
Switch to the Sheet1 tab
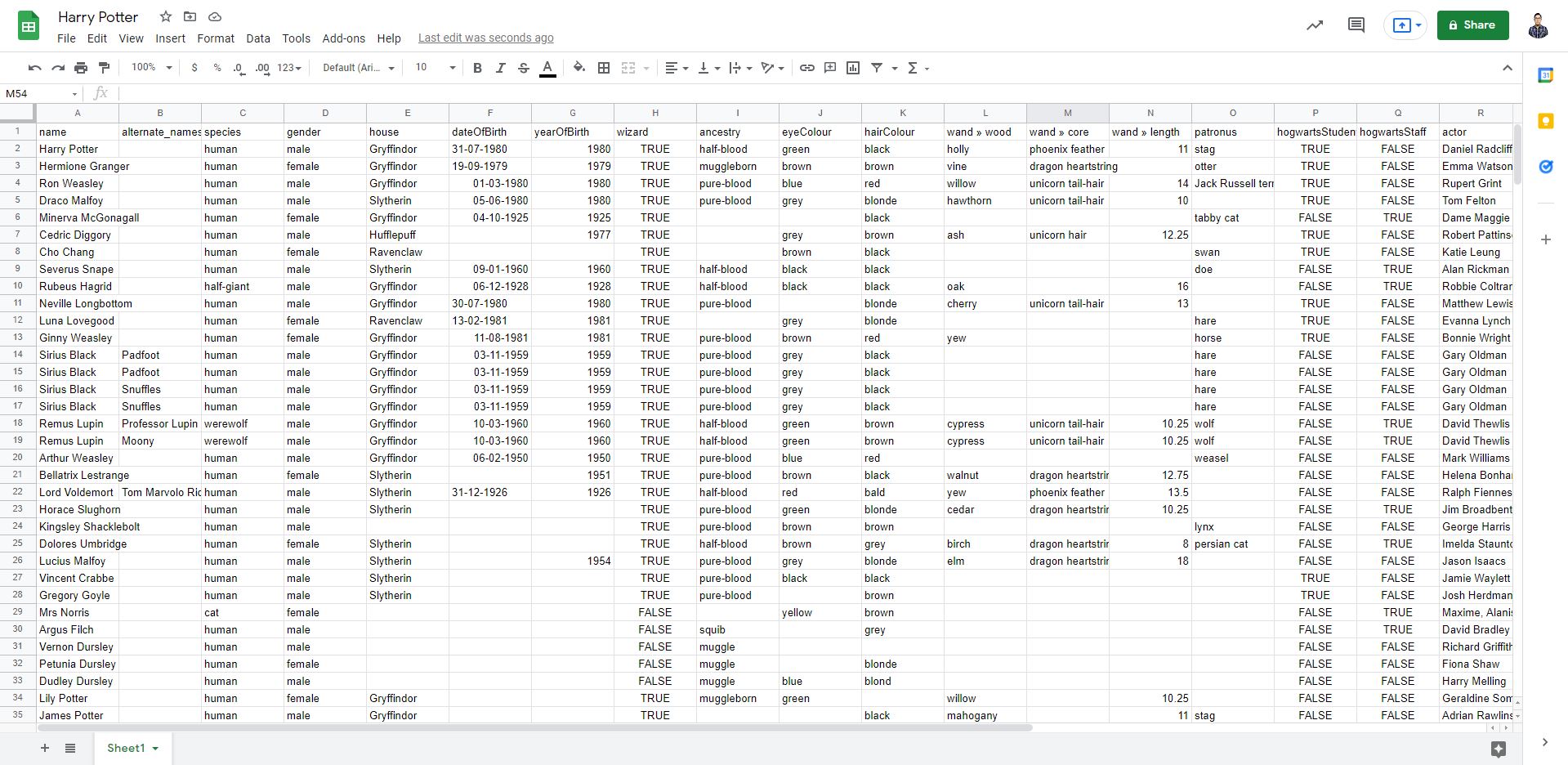(x=127, y=748)
